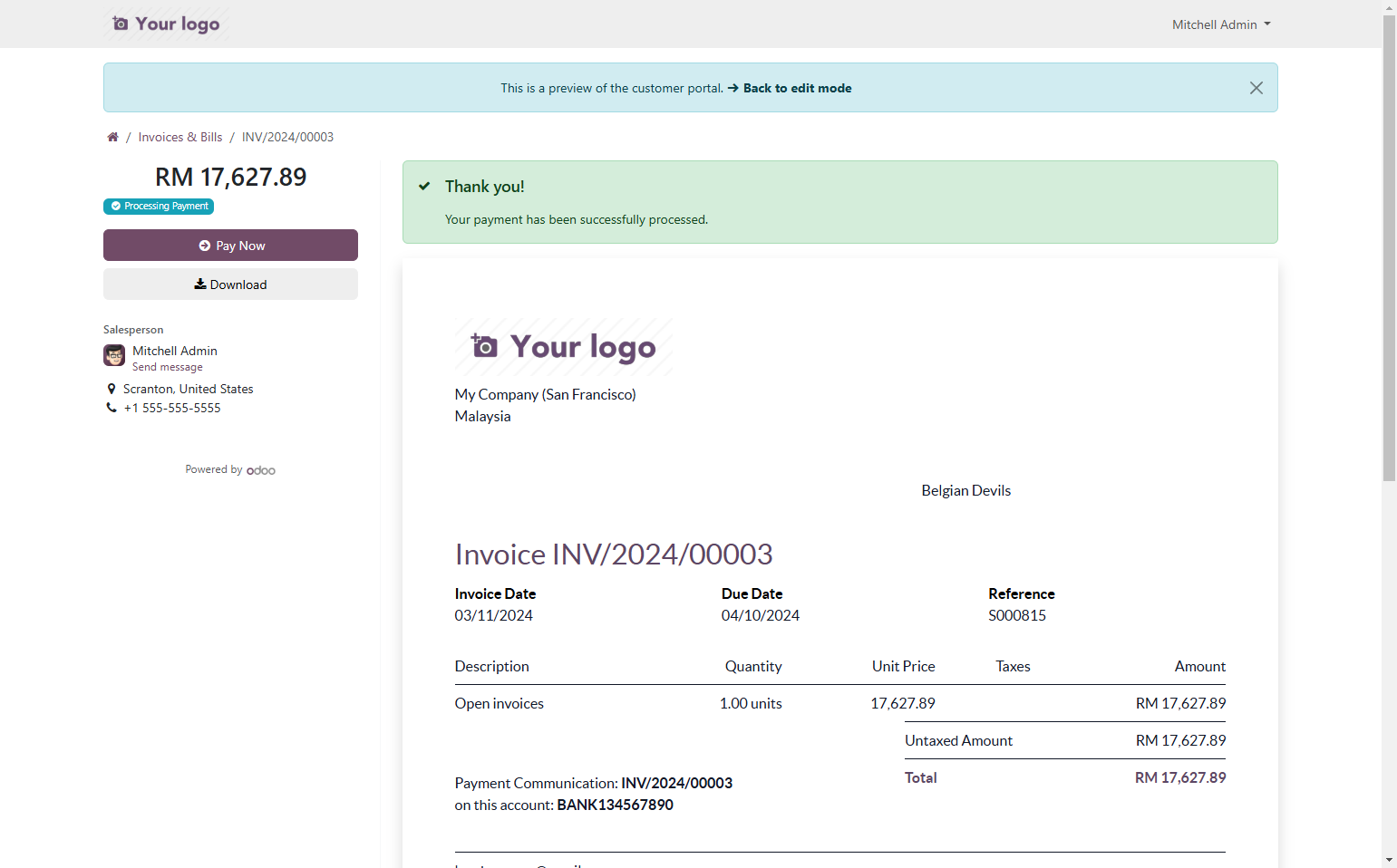Click the page vertical scrollbar thumb
Image resolution: width=1397 pixels, height=868 pixels.
(1389, 247)
